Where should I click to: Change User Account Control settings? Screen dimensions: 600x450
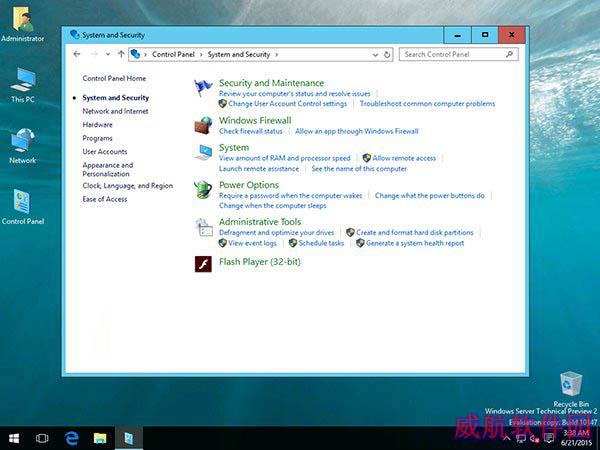[x=287, y=104]
